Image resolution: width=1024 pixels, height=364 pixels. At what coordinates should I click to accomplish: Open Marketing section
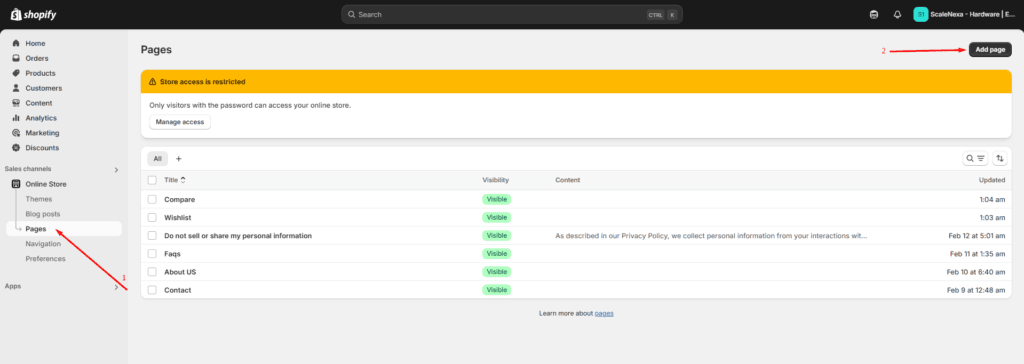click(42, 133)
